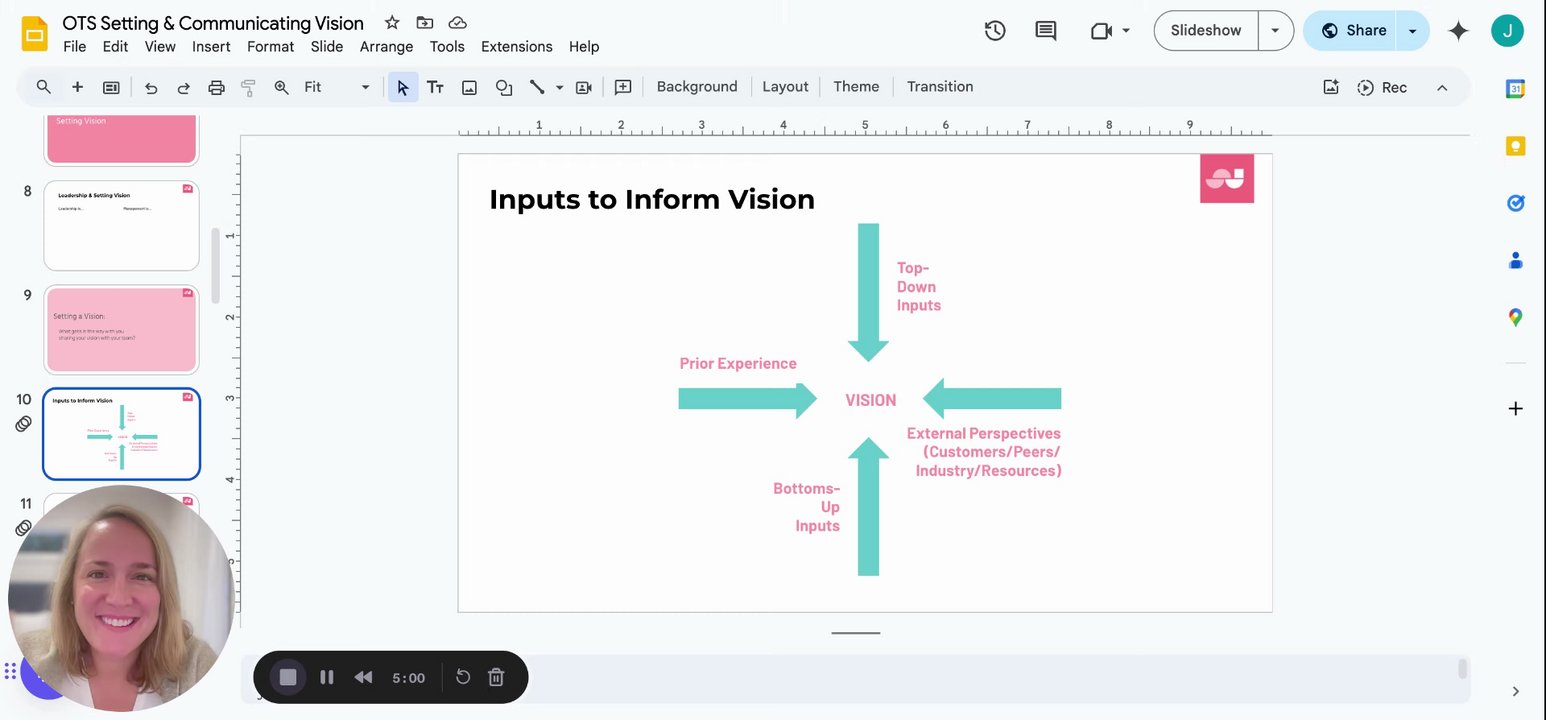
Task: Open the Format menu
Action: click(270, 47)
